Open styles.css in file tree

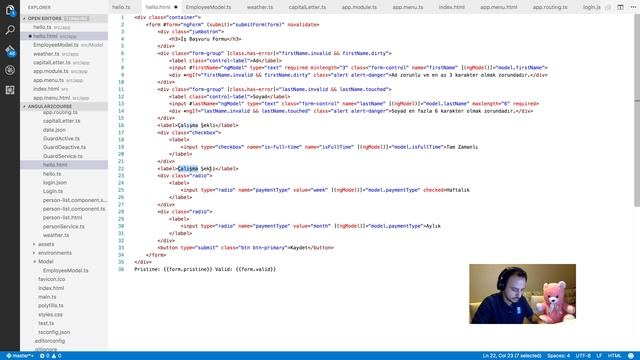click(50, 315)
